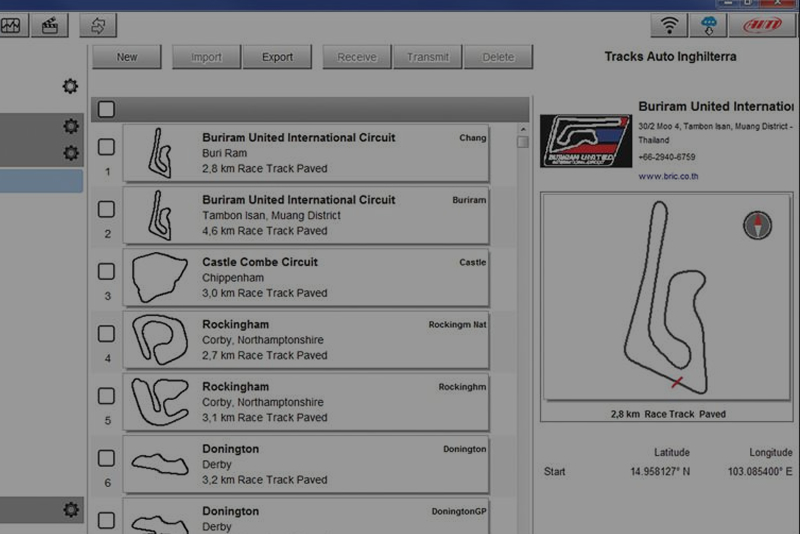Screen dimensions: 800x534
Task: Open the www.bric.co.th link
Action: click(x=668, y=177)
